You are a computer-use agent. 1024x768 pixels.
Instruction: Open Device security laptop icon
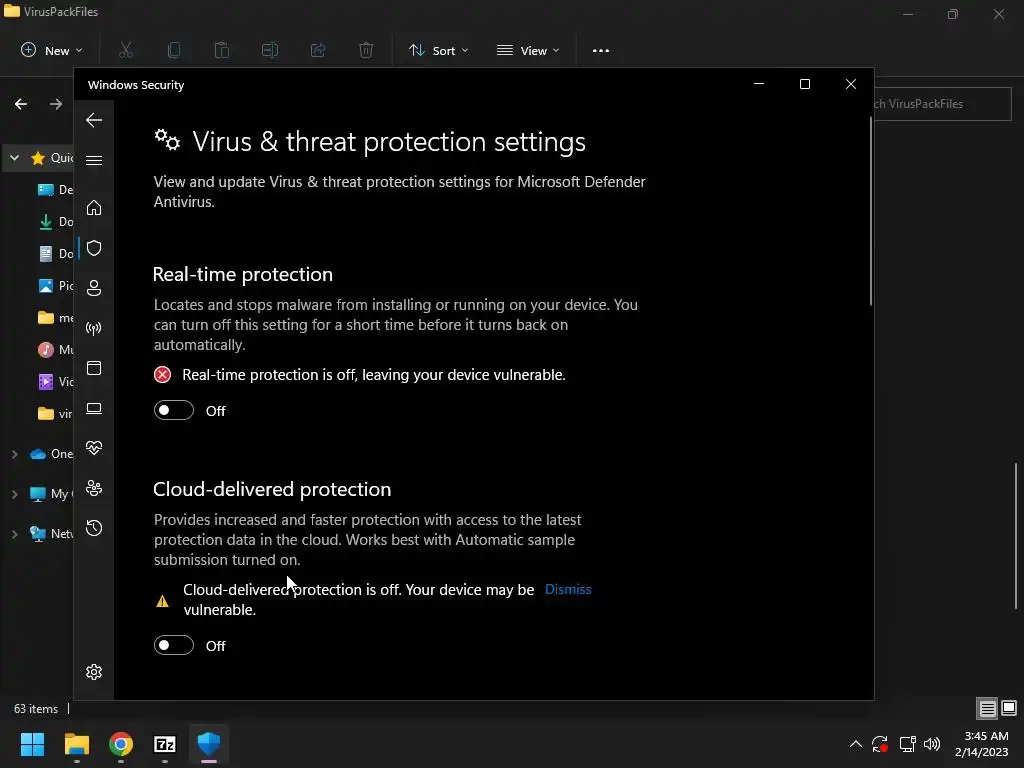click(94, 408)
